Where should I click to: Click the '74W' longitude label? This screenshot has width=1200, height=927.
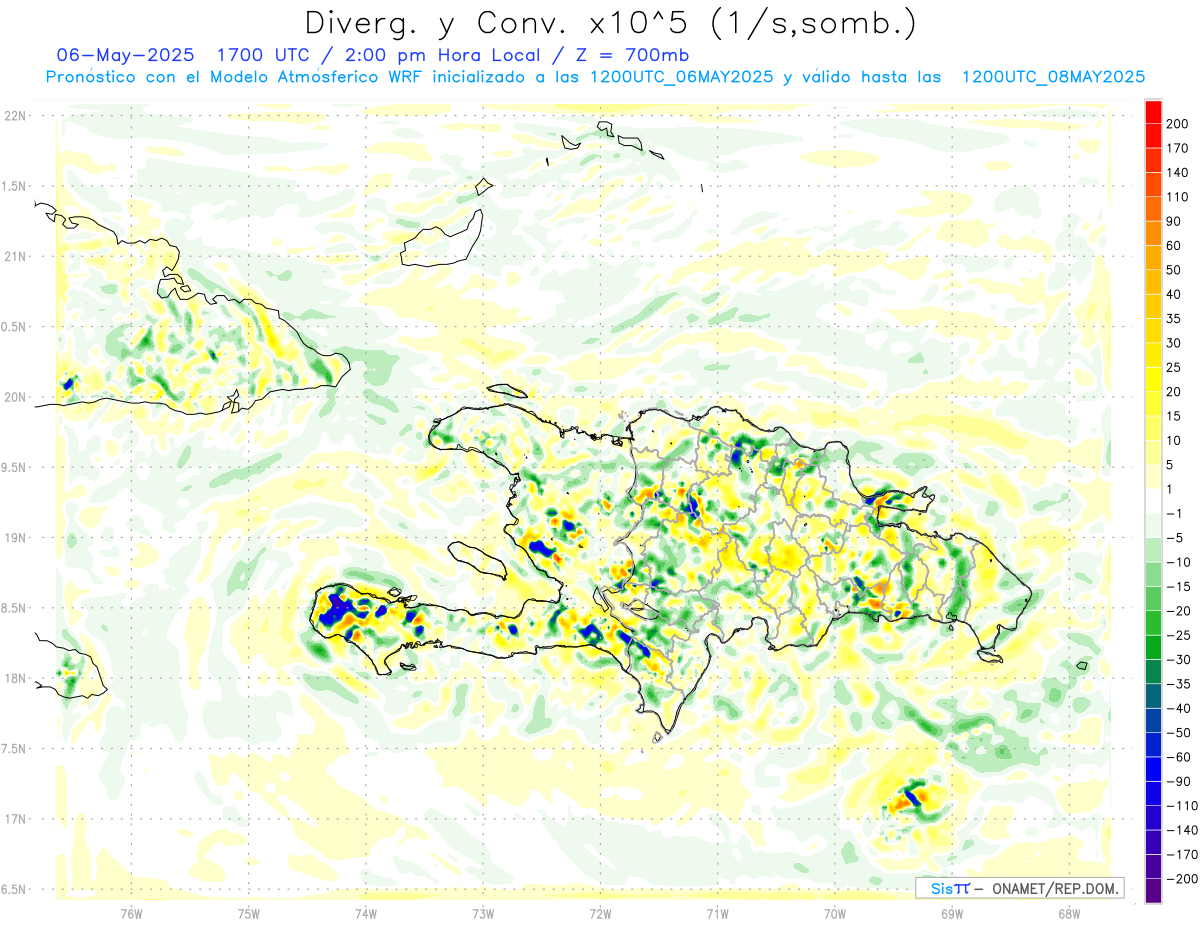(365, 914)
